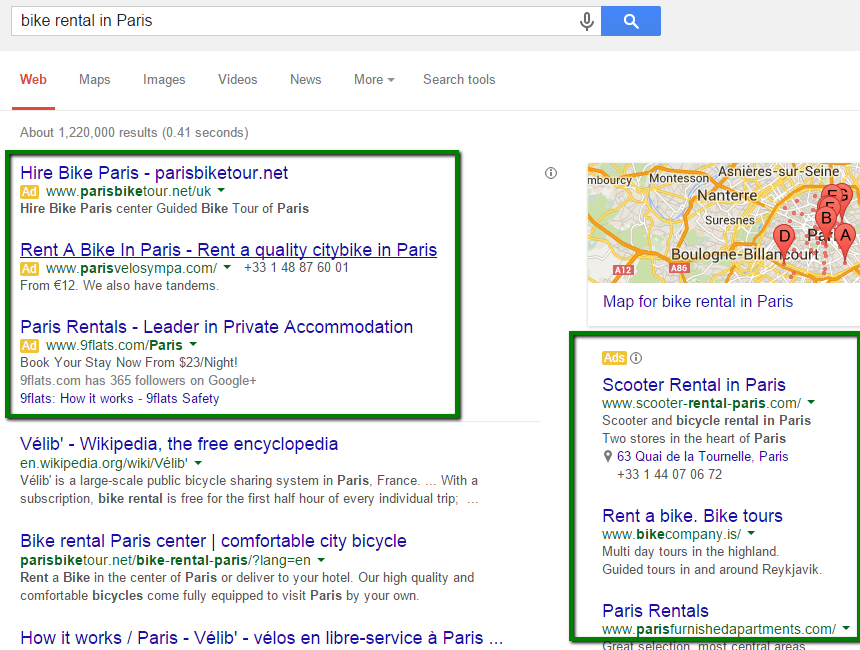Click the en.wikipedia.org/wiki/Vélib' URL text
This screenshot has height=650, width=860.
click(x=104, y=464)
